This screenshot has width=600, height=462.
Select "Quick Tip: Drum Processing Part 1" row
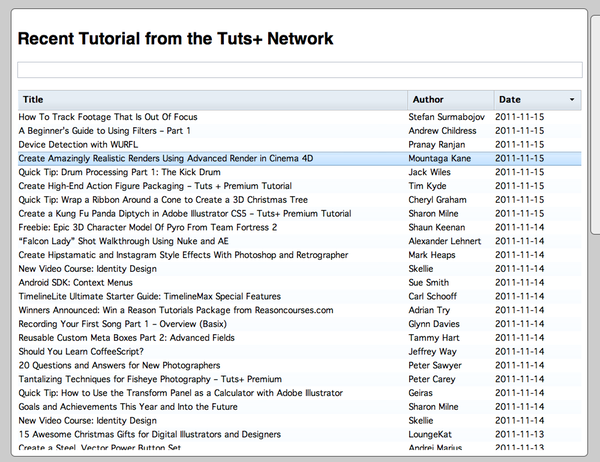pyautogui.click(x=300, y=172)
